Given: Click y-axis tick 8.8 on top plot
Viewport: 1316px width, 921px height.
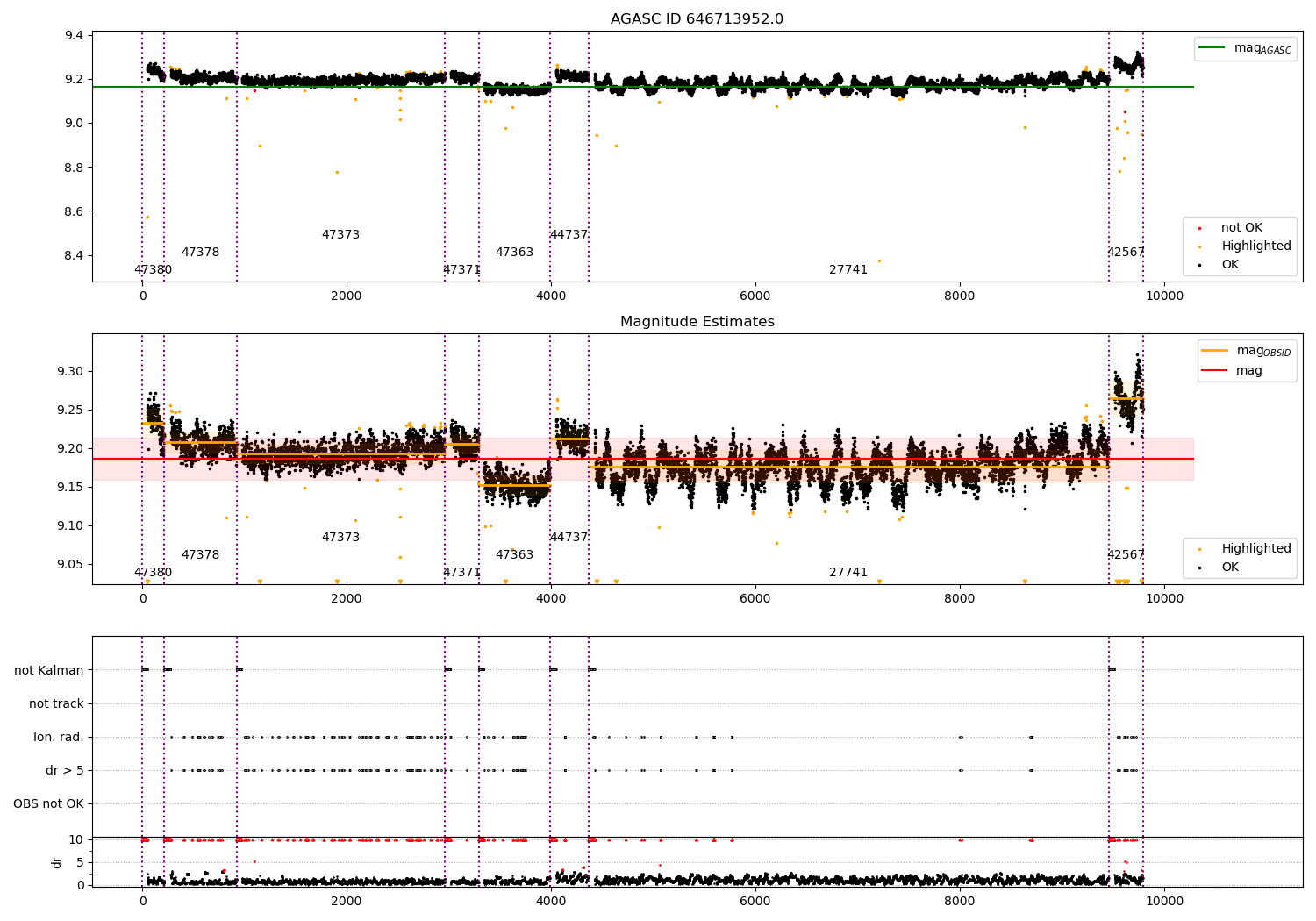Looking at the screenshot, I should point(74,168).
